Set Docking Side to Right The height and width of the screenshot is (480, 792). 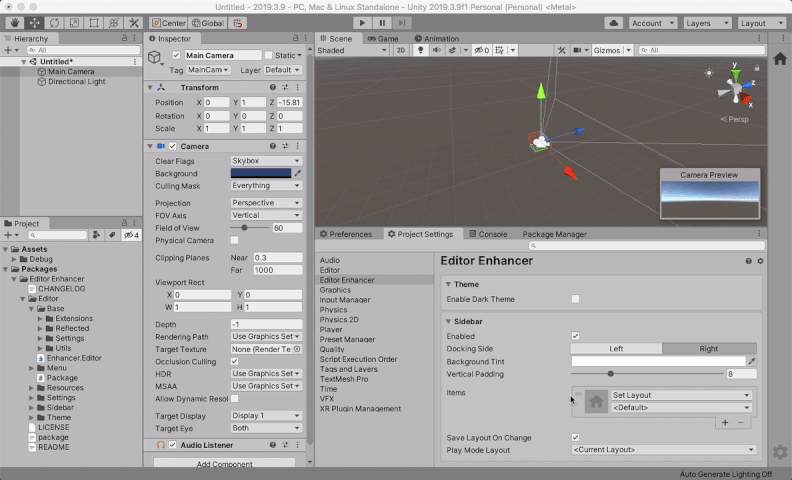pos(709,349)
